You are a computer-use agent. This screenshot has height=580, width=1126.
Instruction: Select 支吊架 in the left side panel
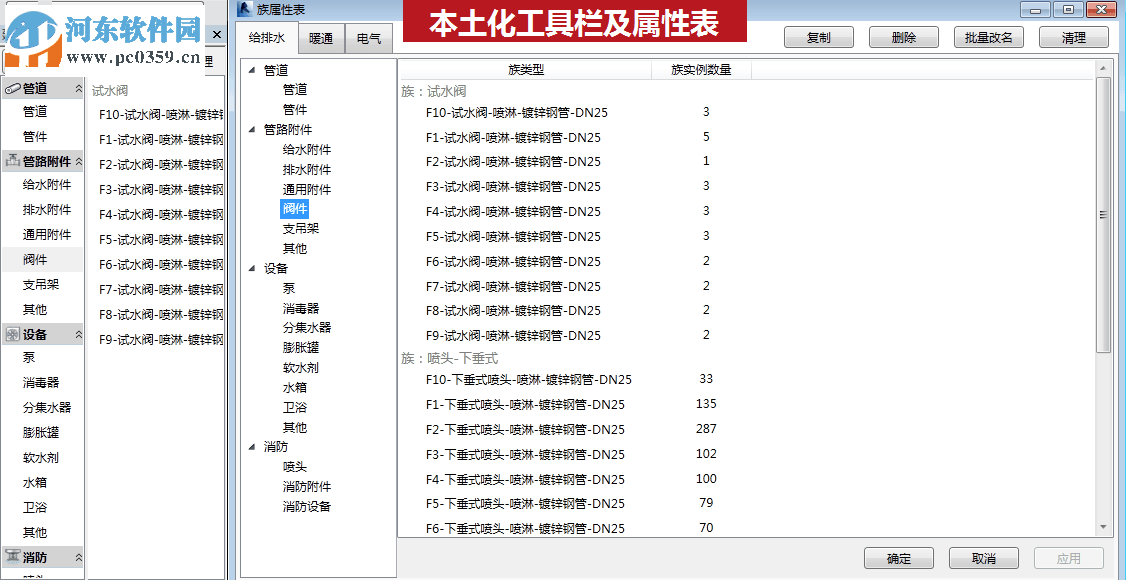[41, 284]
